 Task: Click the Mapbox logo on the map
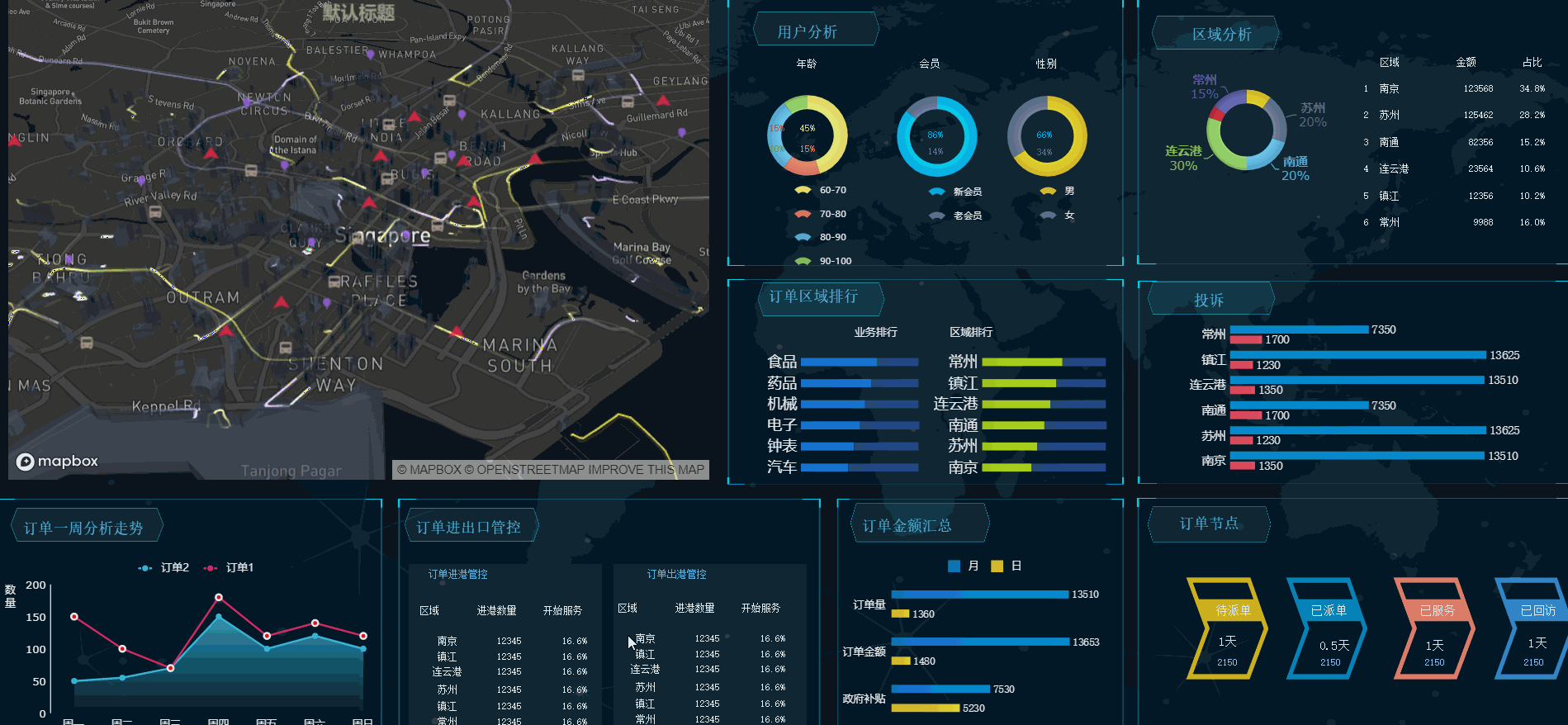[x=58, y=462]
